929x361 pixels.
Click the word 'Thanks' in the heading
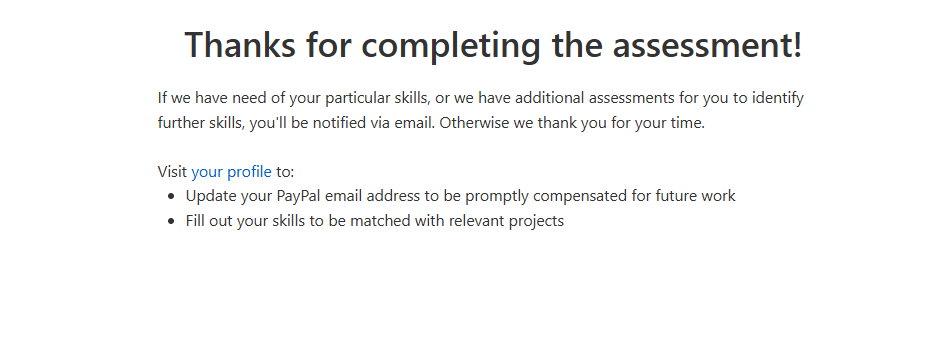click(240, 44)
